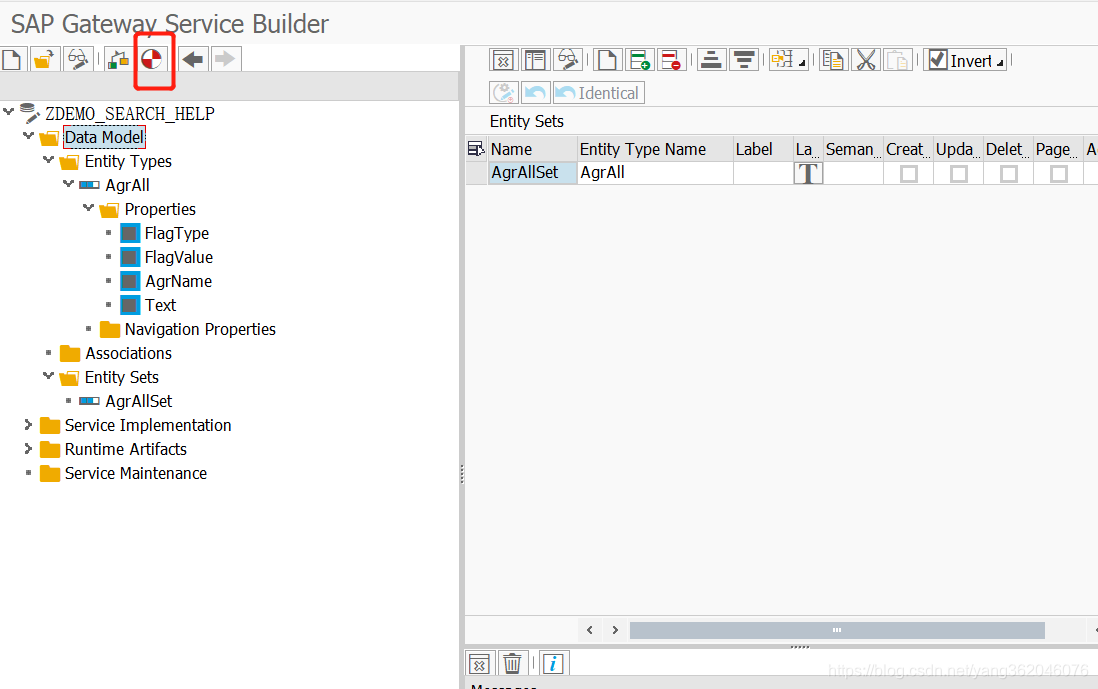The width and height of the screenshot is (1098, 689).
Task: Click the Cut scissors icon
Action: 866,61
